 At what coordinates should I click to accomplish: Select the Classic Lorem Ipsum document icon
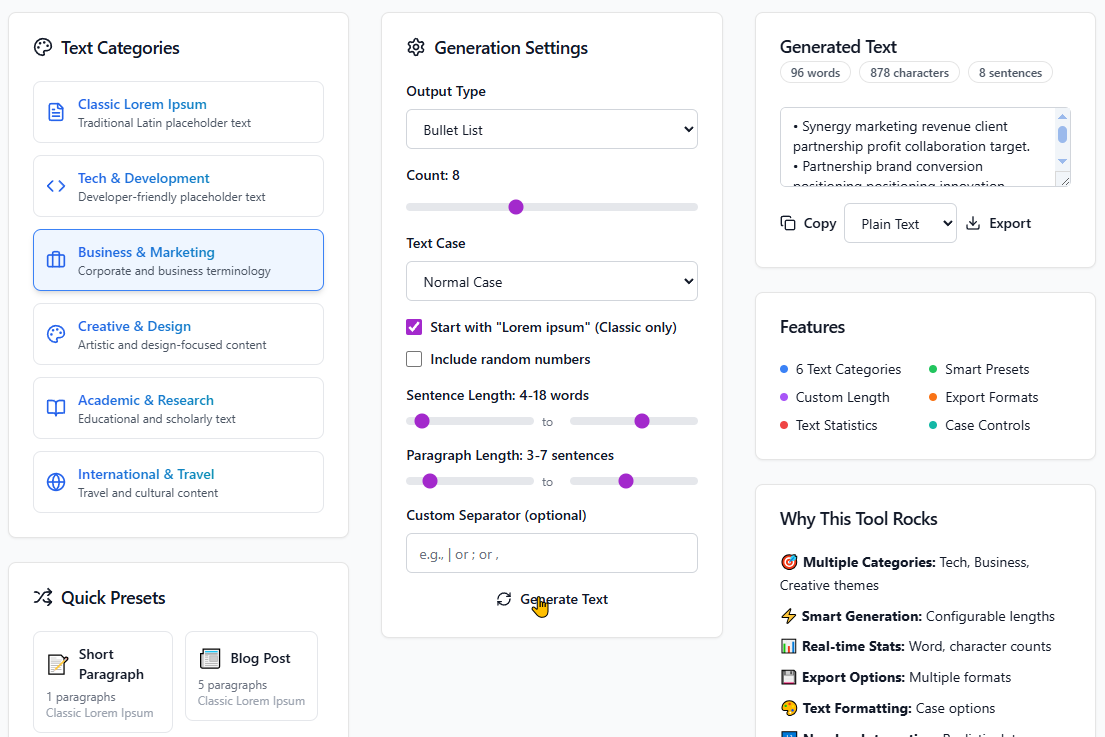tap(56, 112)
